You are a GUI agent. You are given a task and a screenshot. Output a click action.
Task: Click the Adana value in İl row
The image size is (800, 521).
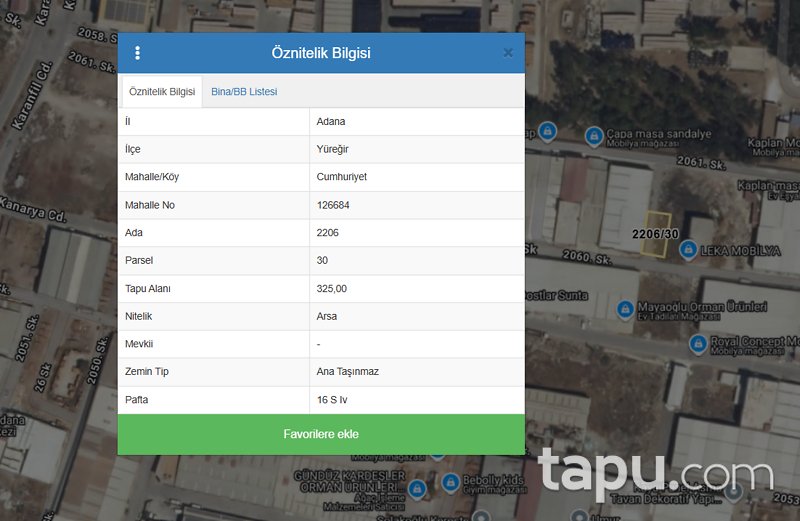click(331, 121)
